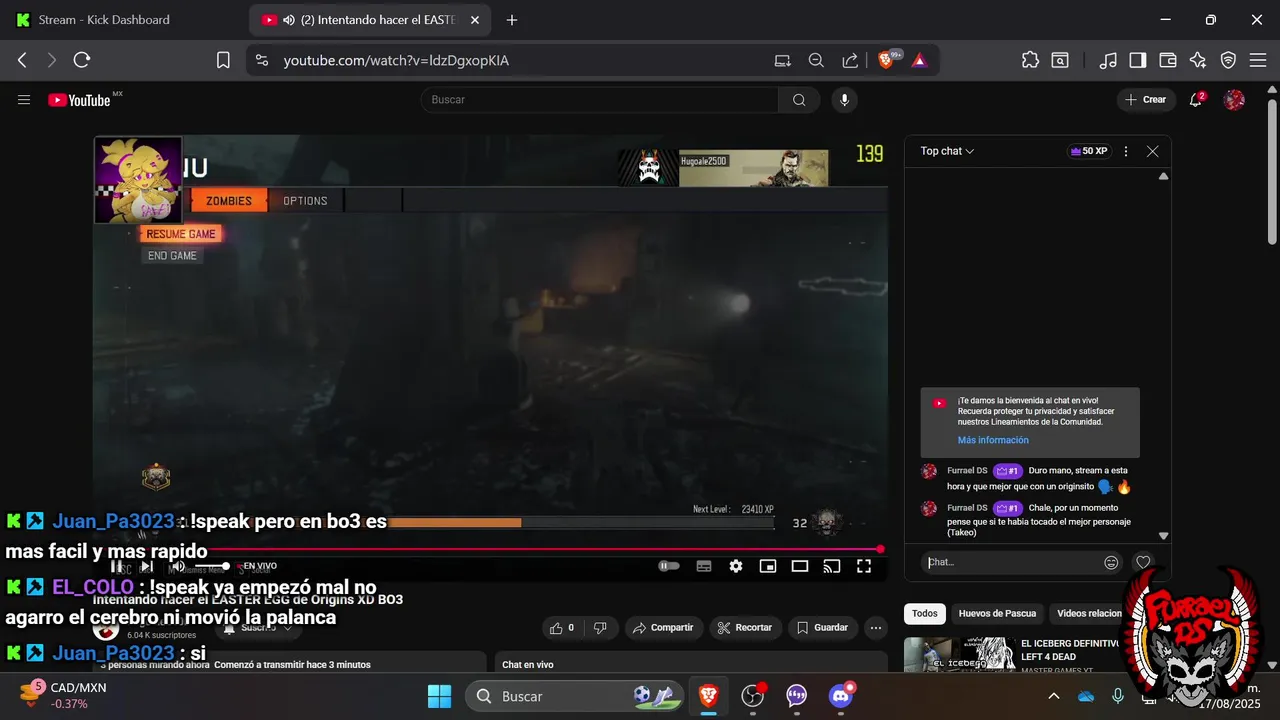Click the Crear button
This screenshot has width=1280, height=720.
[x=1146, y=99]
